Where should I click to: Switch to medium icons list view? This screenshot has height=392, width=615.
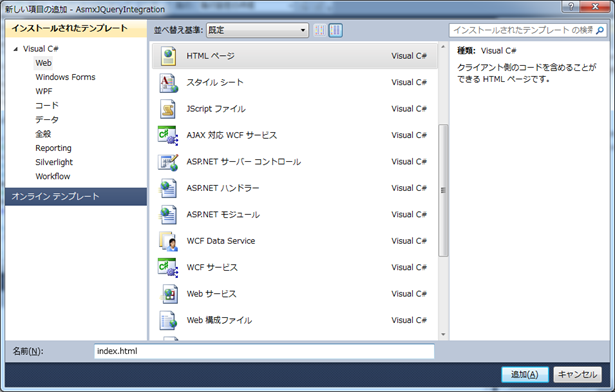click(x=336, y=30)
